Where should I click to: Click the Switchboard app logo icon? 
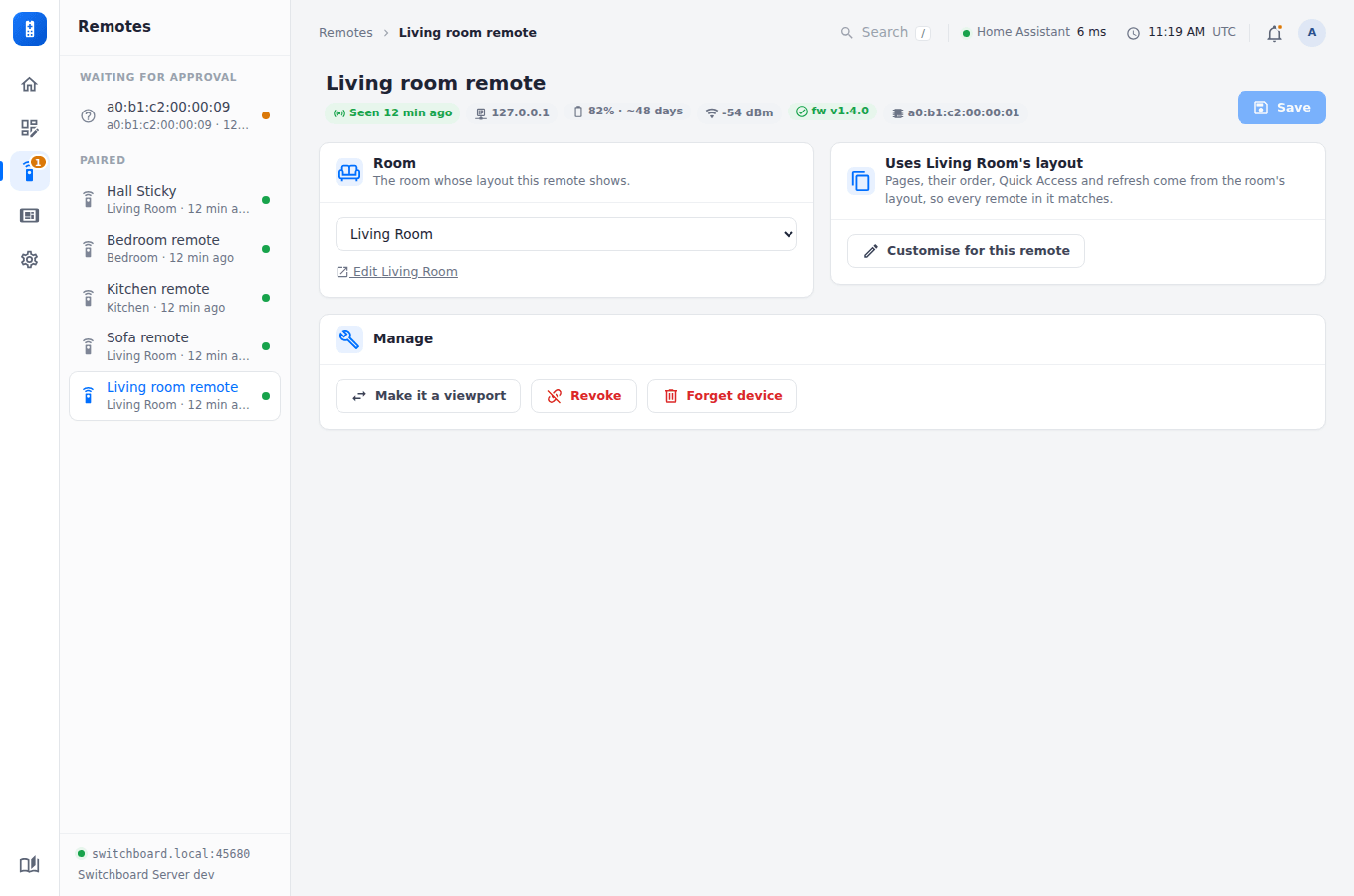point(30,29)
